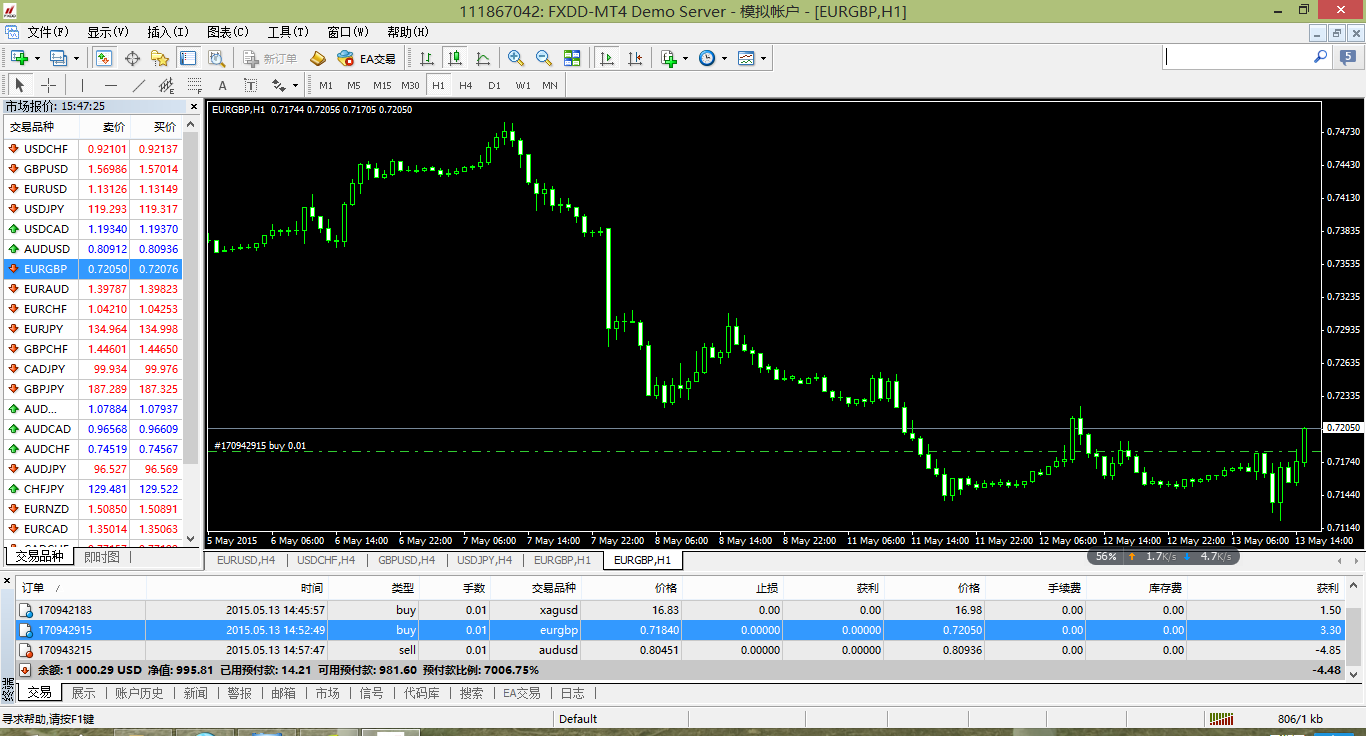This screenshot has height=736, width=1366.
Task: Select the text label T tool
Action: 250,85
